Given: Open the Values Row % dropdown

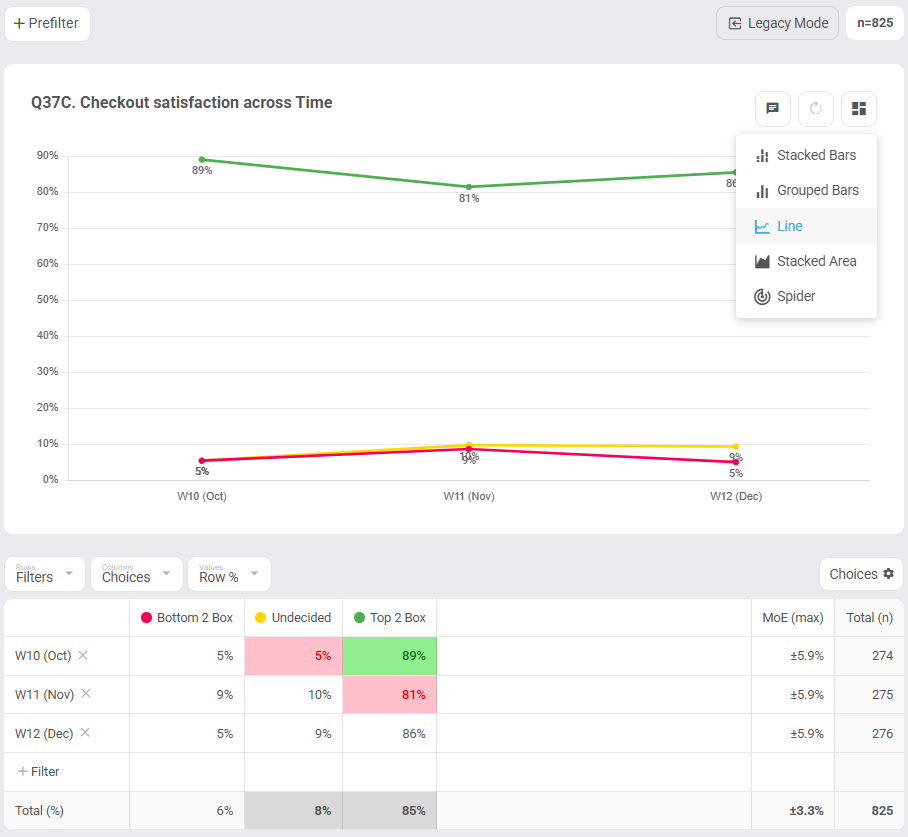Looking at the screenshot, I should (x=229, y=574).
